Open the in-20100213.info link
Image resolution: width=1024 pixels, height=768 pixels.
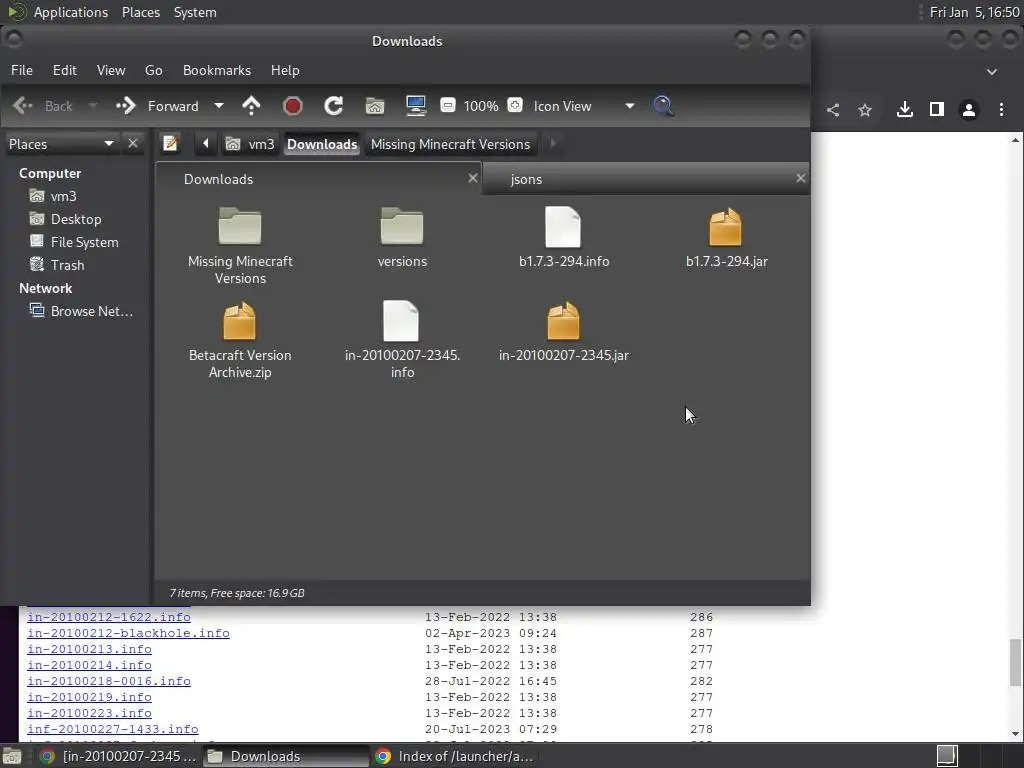(89, 649)
